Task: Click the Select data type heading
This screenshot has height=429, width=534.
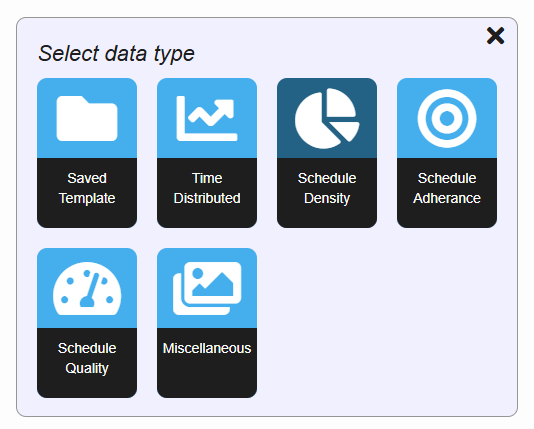Action: [x=116, y=54]
